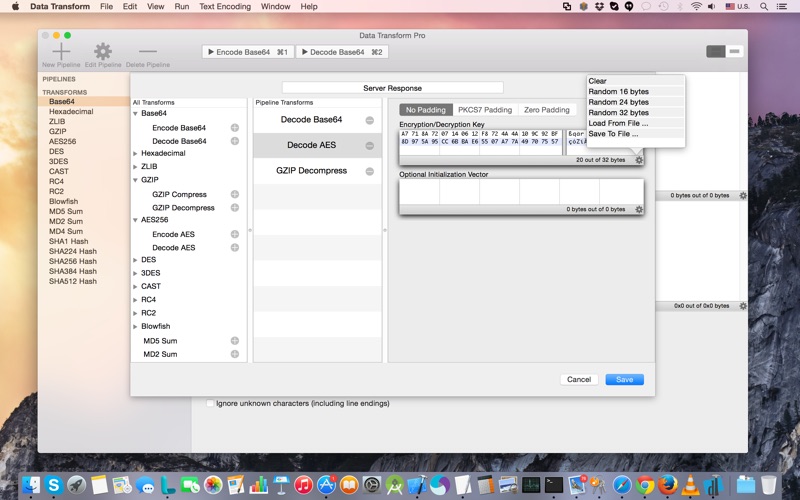The width and height of the screenshot is (800, 500).
Task: Add Encode AES transform with plus icon
Action: coord(235,234)
